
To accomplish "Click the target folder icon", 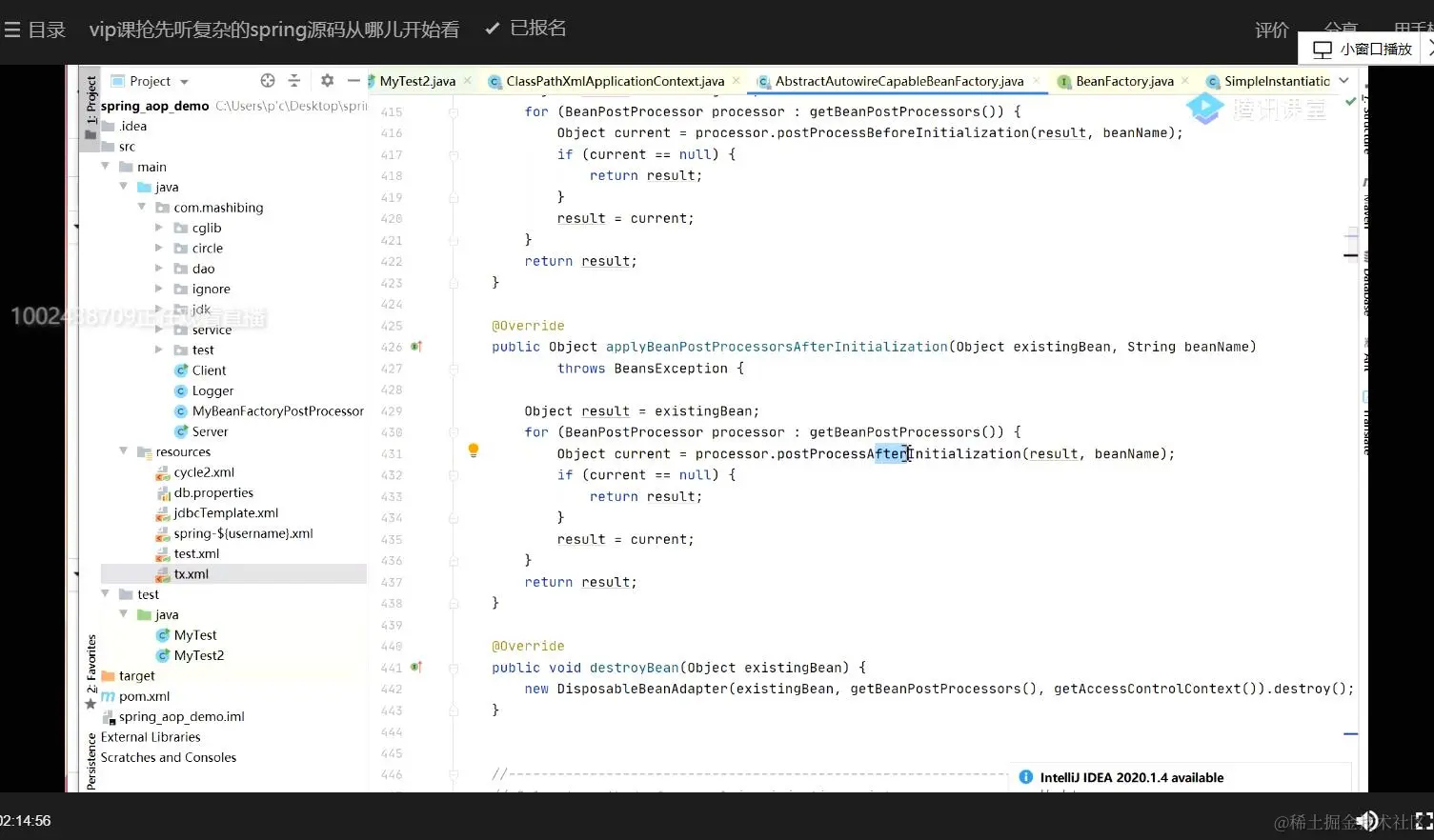I will point(108,676).
